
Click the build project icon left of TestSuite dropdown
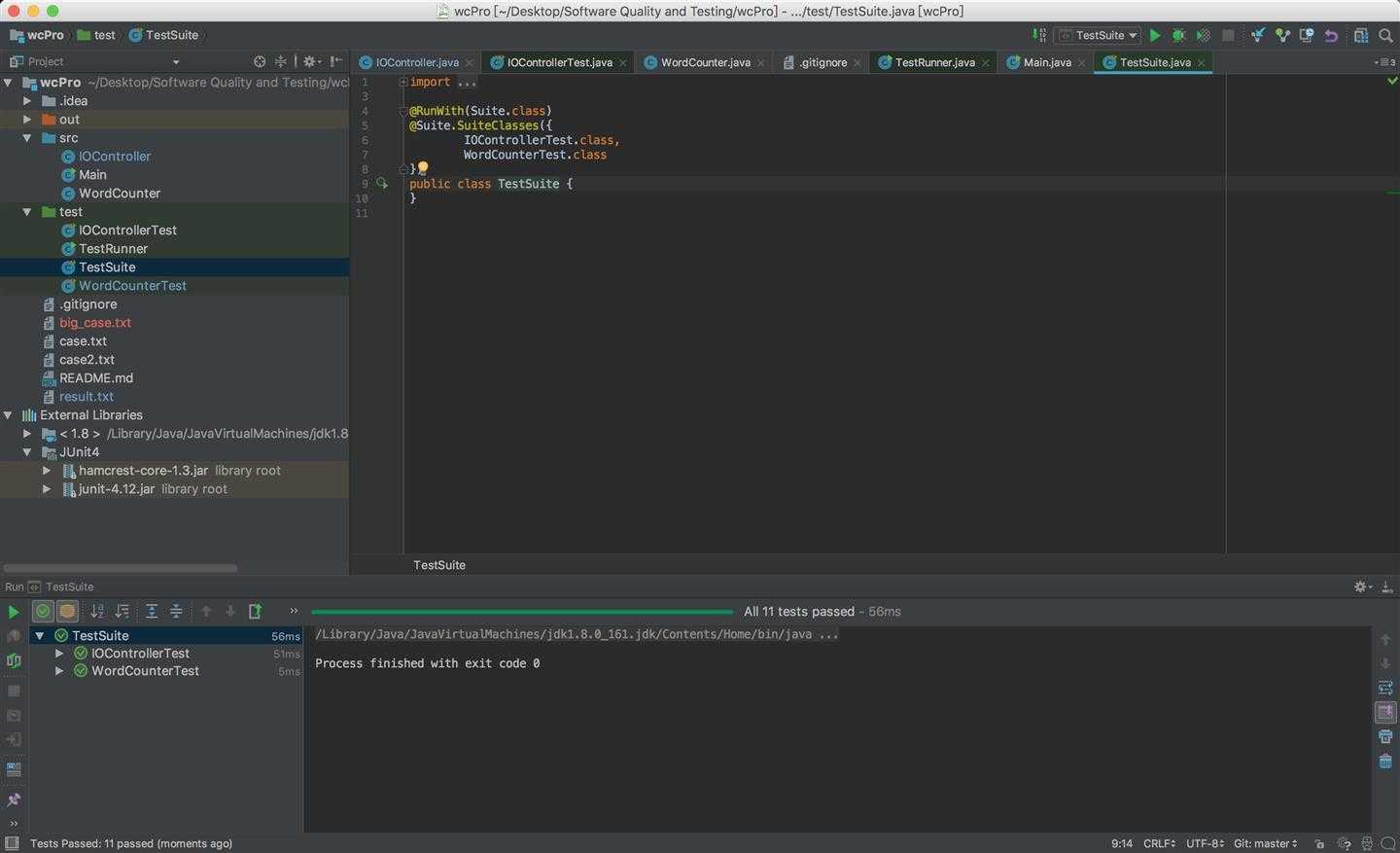coord(1039,35)
